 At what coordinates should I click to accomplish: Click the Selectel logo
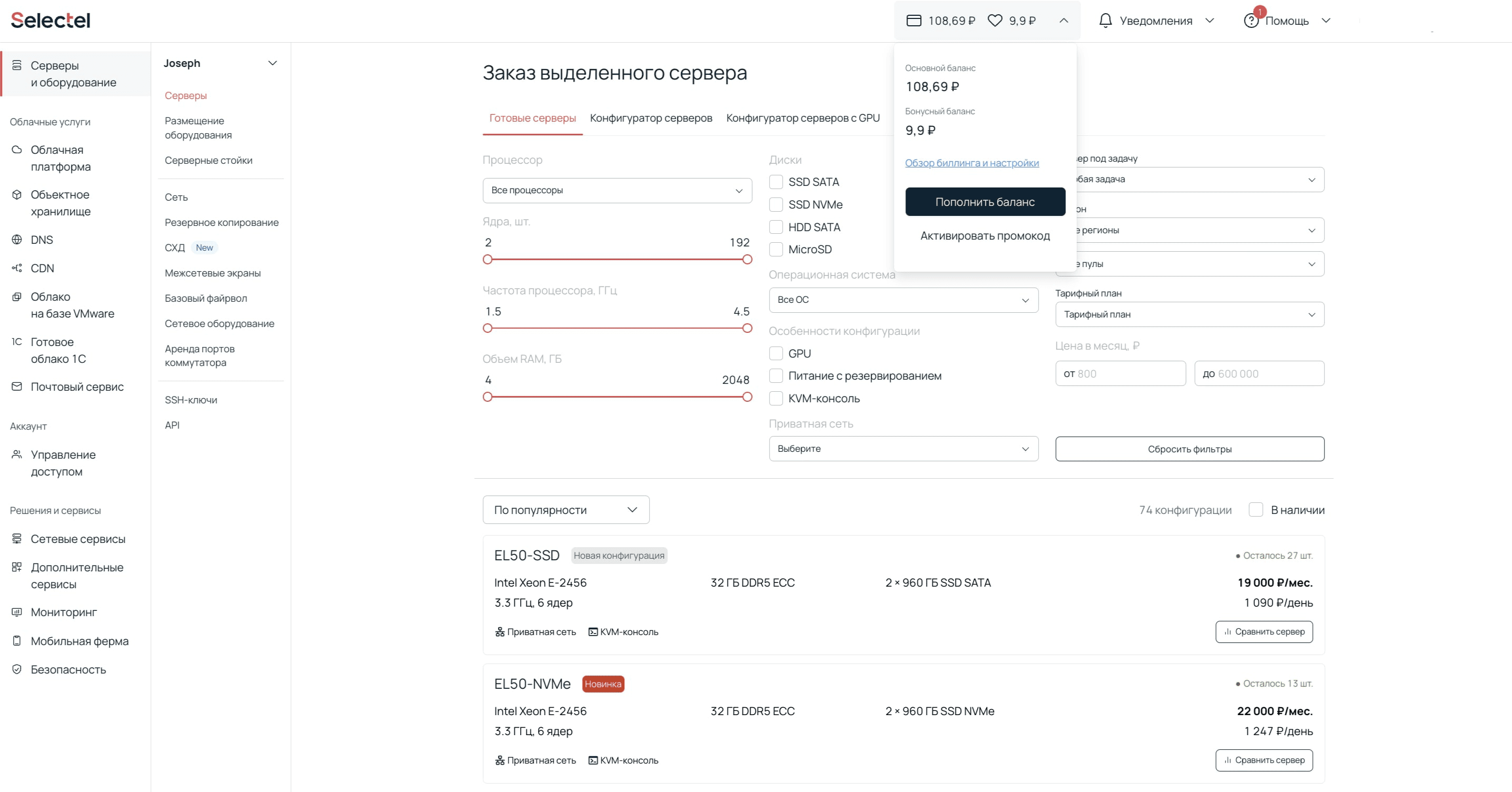click(51, 21)
